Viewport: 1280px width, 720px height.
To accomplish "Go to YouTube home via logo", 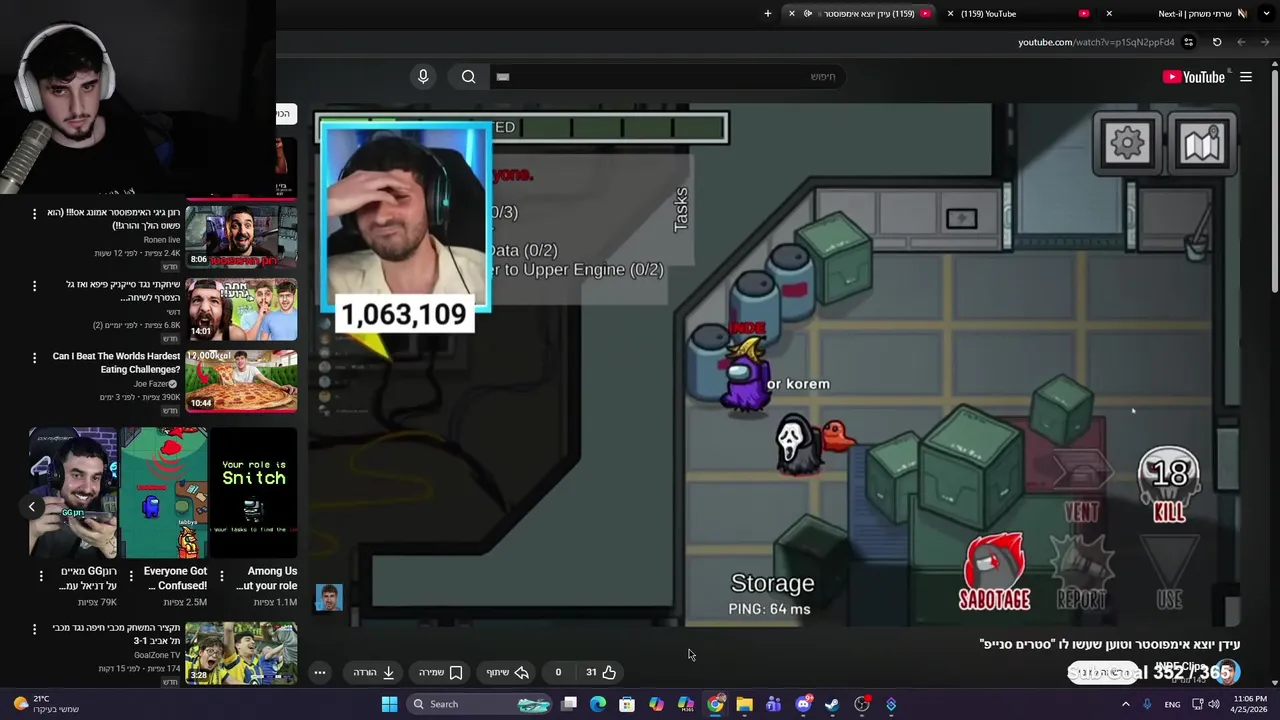I will pos(1193,77).
